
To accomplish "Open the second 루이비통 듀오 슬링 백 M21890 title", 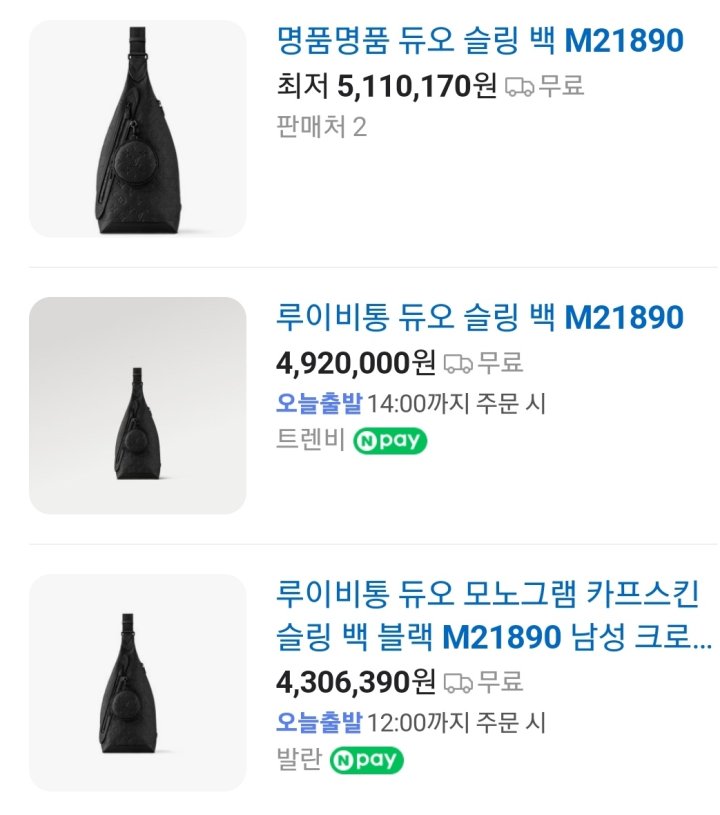I will click(479, 318).
